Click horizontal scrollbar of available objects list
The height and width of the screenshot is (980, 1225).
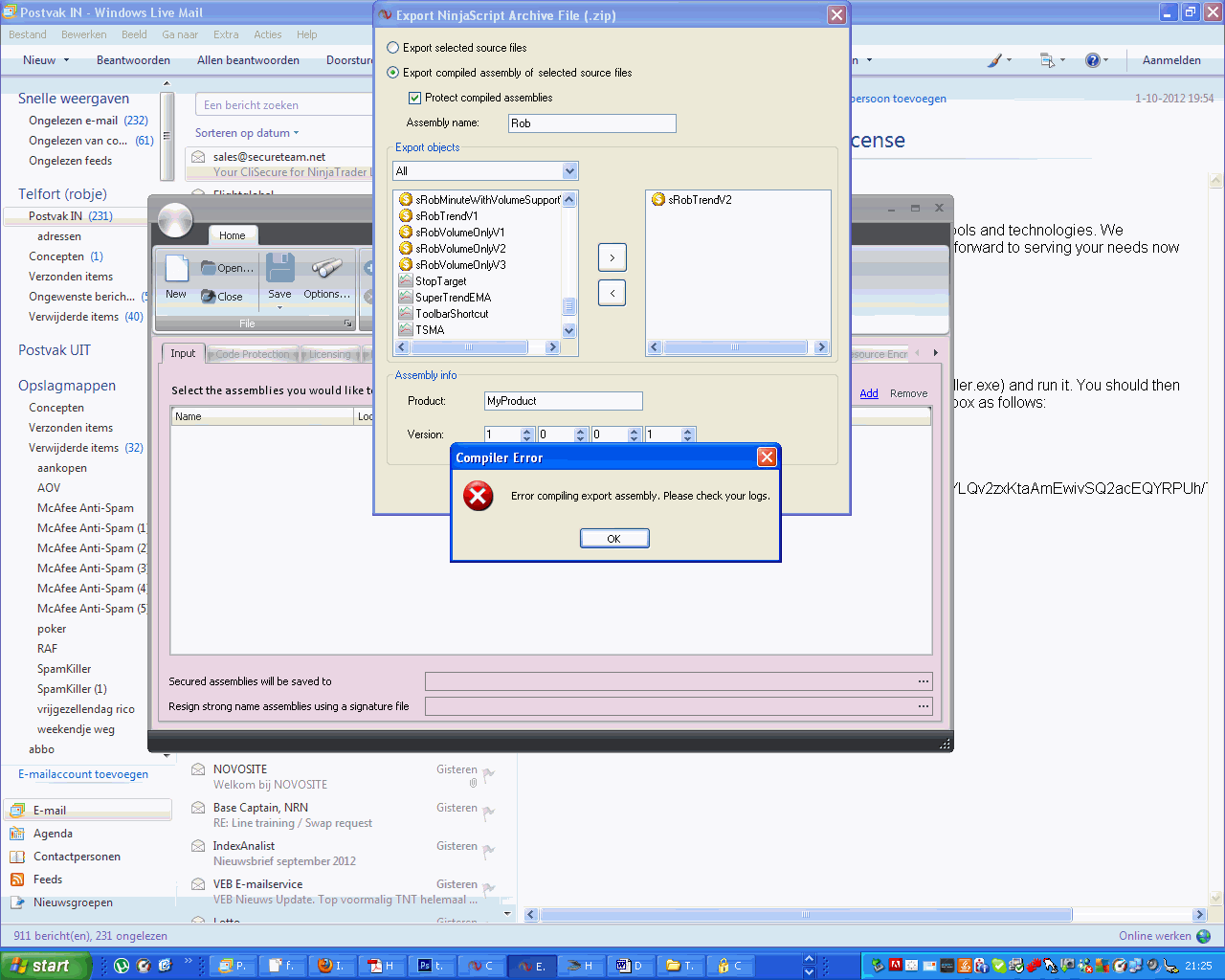pyautogui.click(x=477, y=347)
